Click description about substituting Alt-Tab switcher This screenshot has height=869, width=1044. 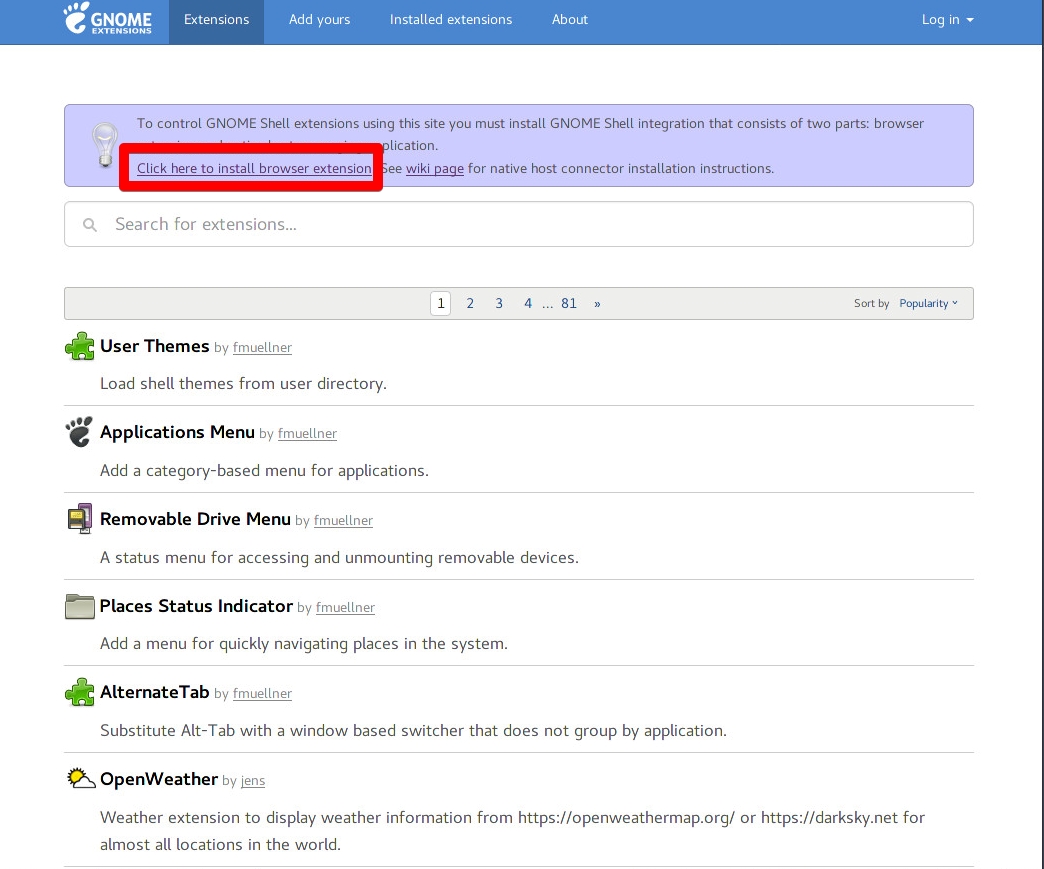click(x=413, y=730)
